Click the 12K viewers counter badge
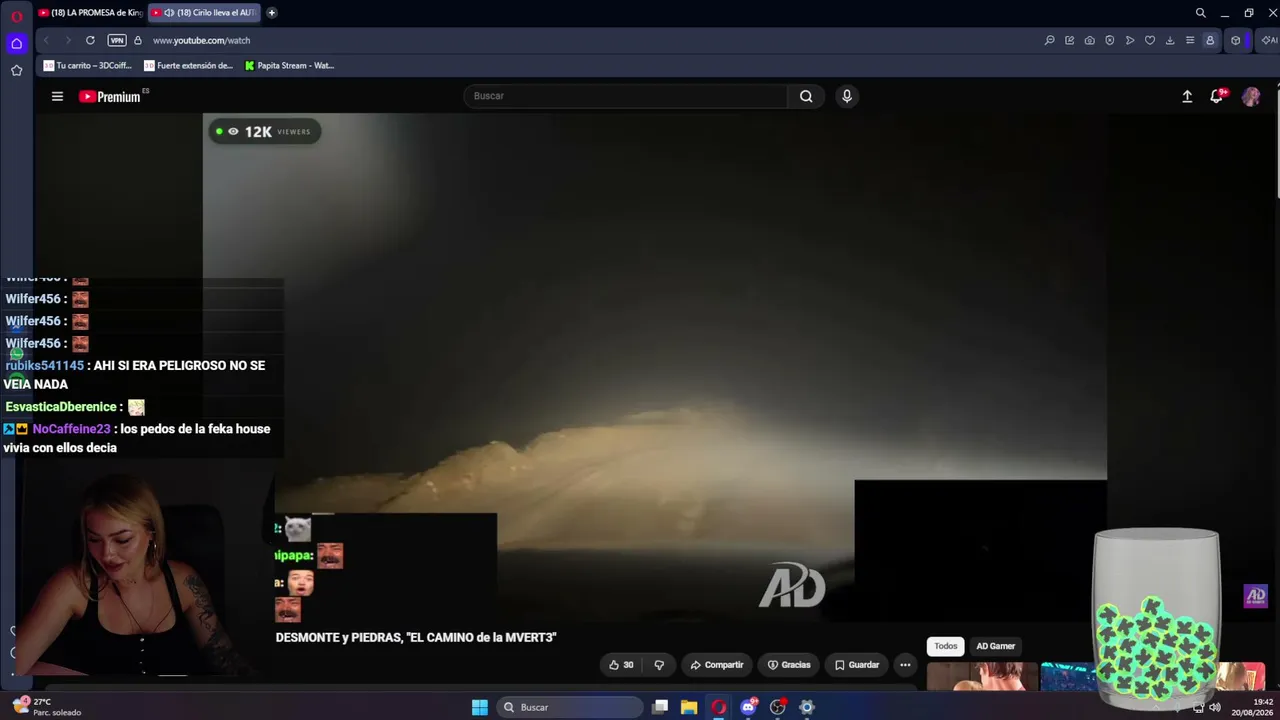The height and width of the screenshot is (720, 1280). [x=264, y=131]
